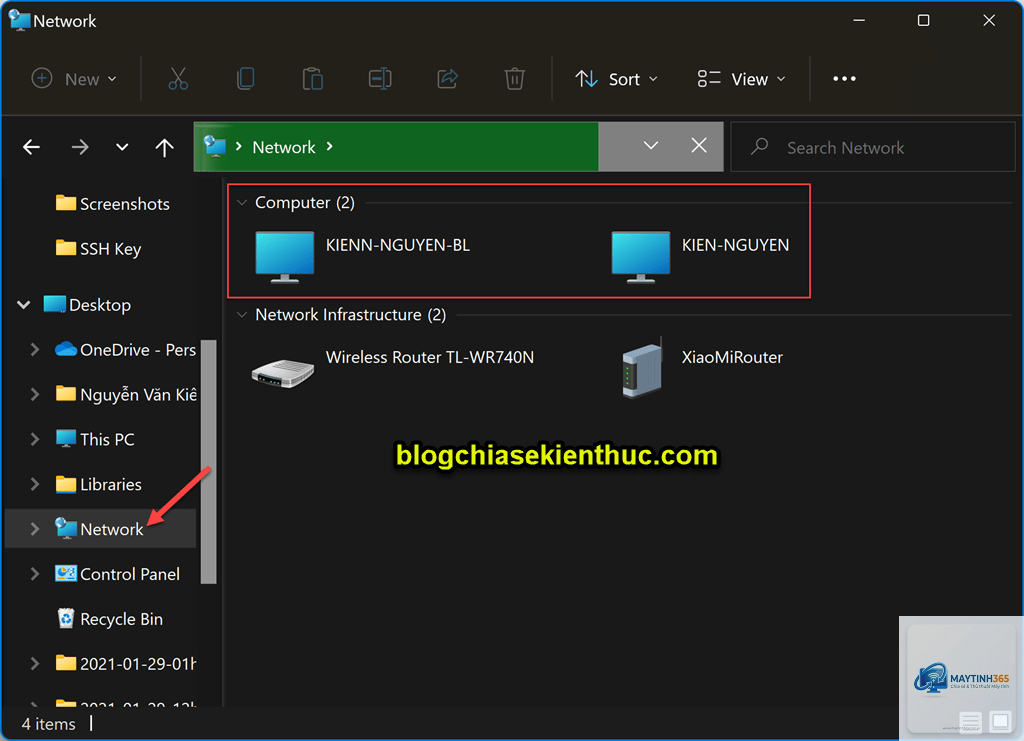Select OneDrive - Pers in sidebar

pyautogui.click(x=125, y=350)
